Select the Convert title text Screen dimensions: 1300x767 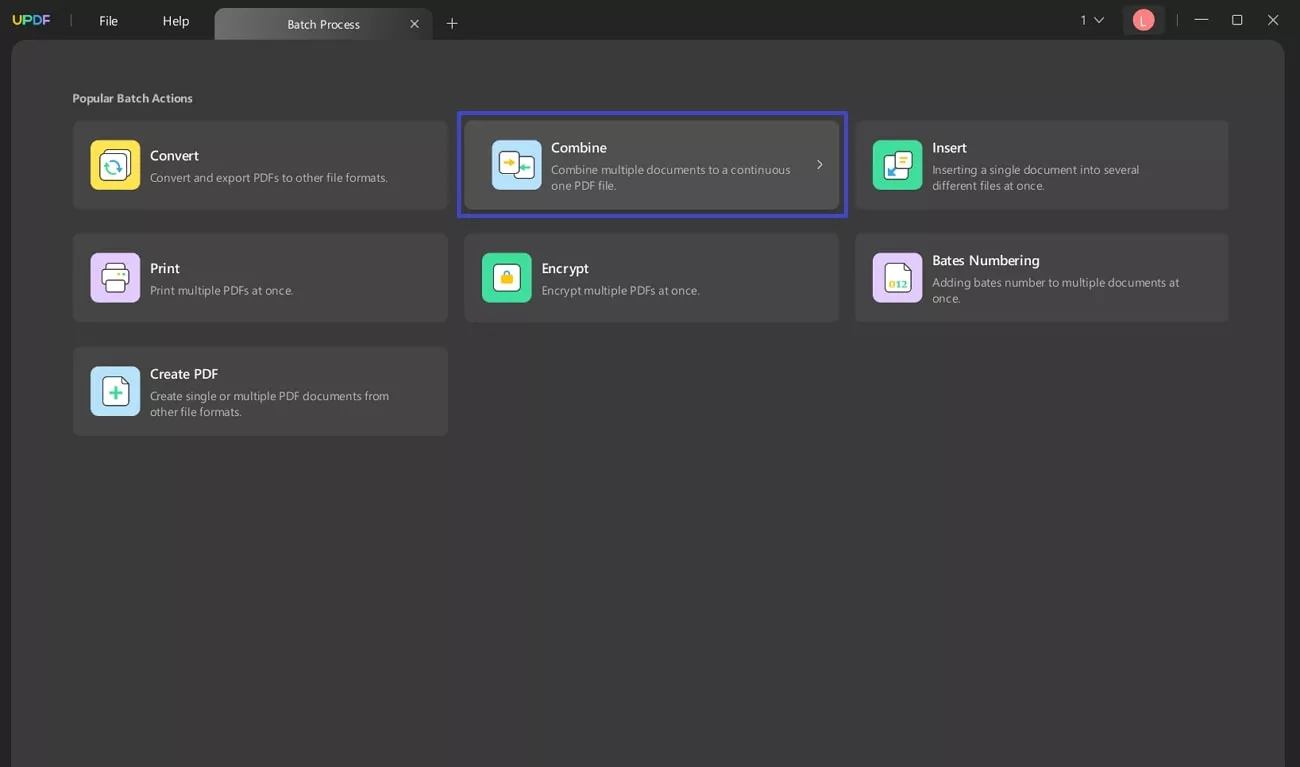point(174,156)
